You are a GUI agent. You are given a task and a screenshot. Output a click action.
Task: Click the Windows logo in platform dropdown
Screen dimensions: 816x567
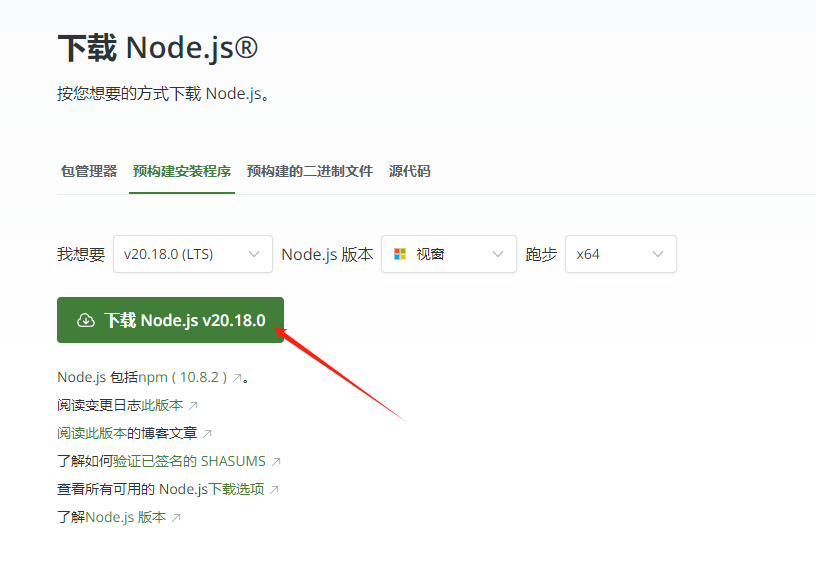pyautogui.click(x=400, y=254)
